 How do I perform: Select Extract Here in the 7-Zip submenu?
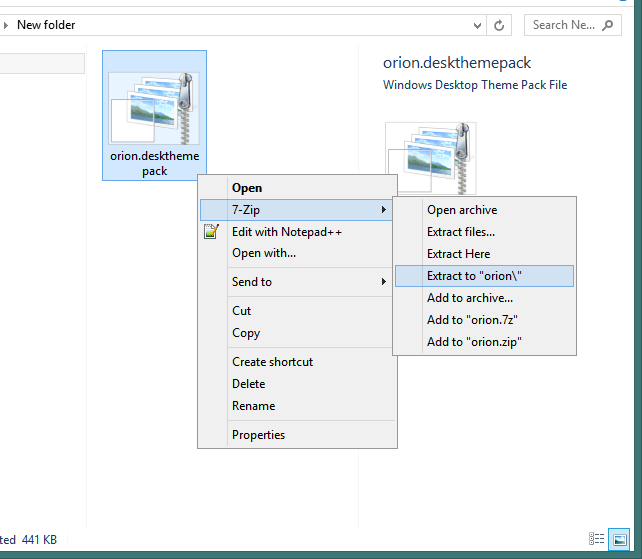458,254
